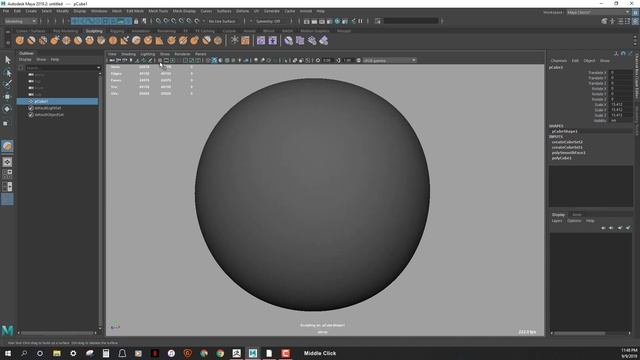Activate the Select tool arrow in the Tool Box
The width and height of the screenshot is (640, 360).
[7, 60]
